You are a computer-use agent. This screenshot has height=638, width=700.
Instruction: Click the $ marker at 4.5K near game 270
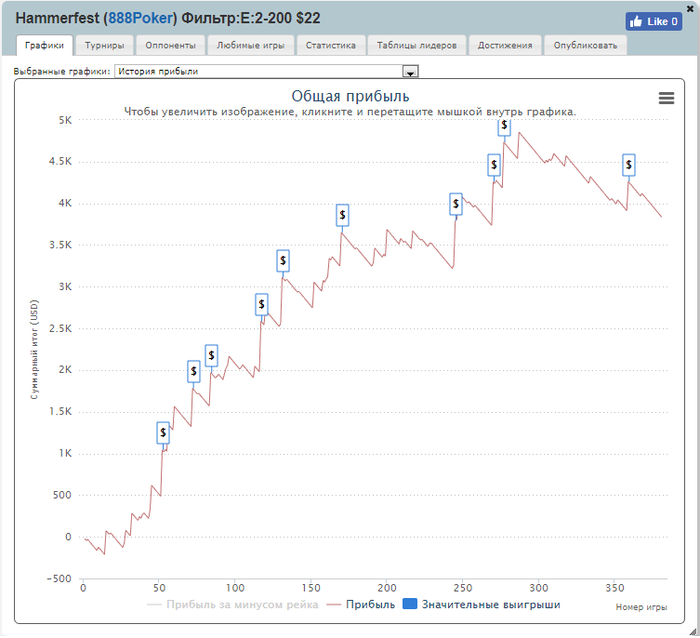click(494, 165)
